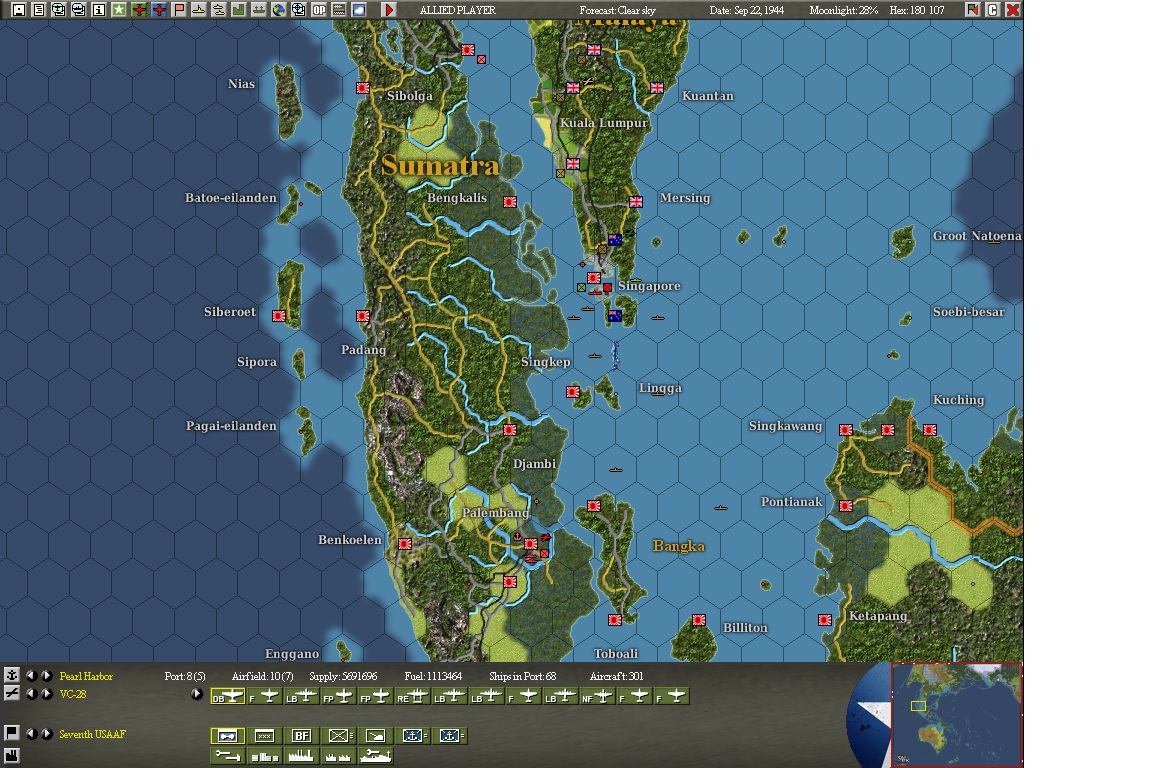Click the OP button in top toolbar
Screen dimensions: 1152x768
click(319, 10)
